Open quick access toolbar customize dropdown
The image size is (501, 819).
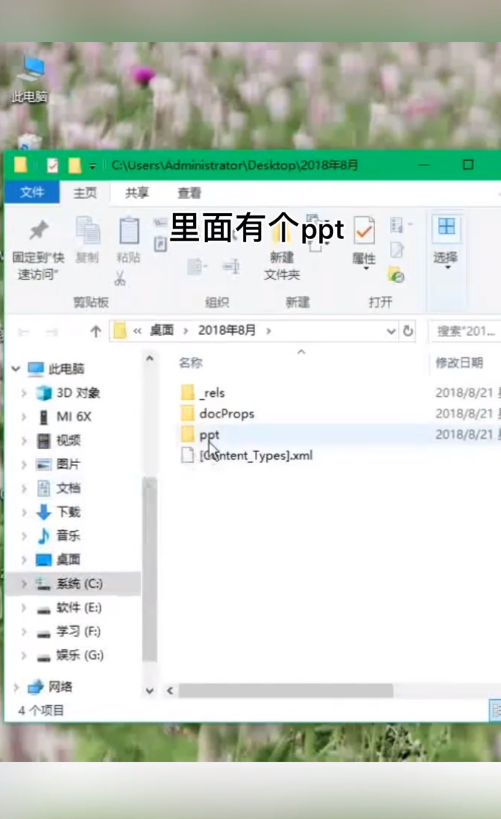pyautogui.click(x=92, y=166)
